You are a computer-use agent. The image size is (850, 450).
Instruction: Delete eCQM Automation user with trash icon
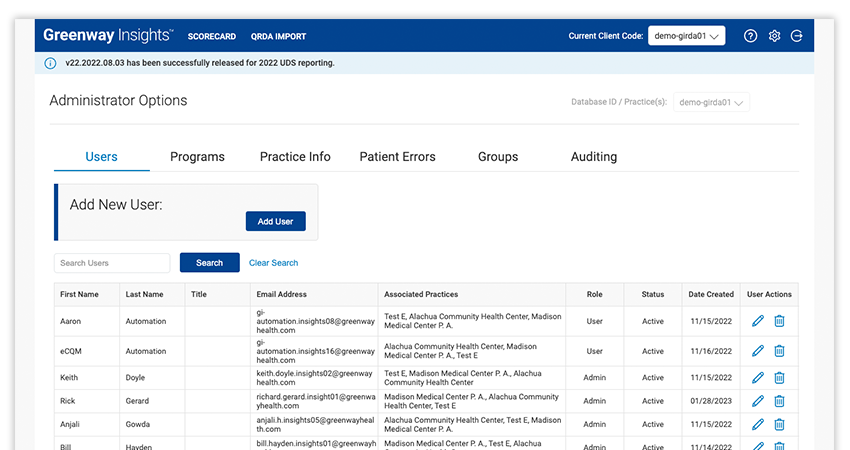coord(779,351)
